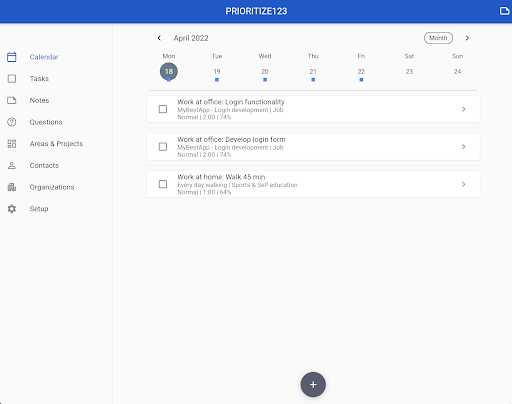Expand Walk 45 min task chevron

point(463,184)
